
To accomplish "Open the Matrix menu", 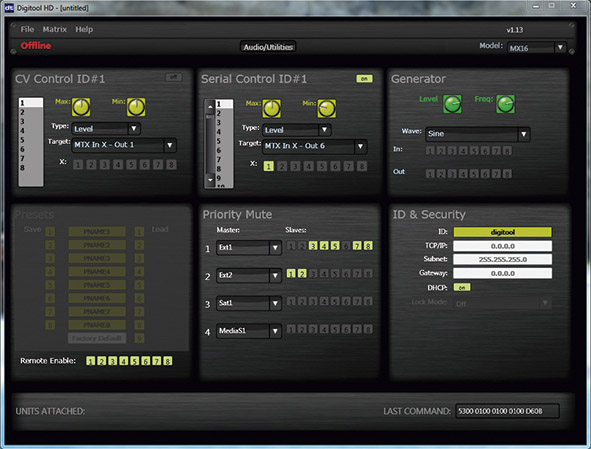I will pyautogui.click(x=55, y=29).
